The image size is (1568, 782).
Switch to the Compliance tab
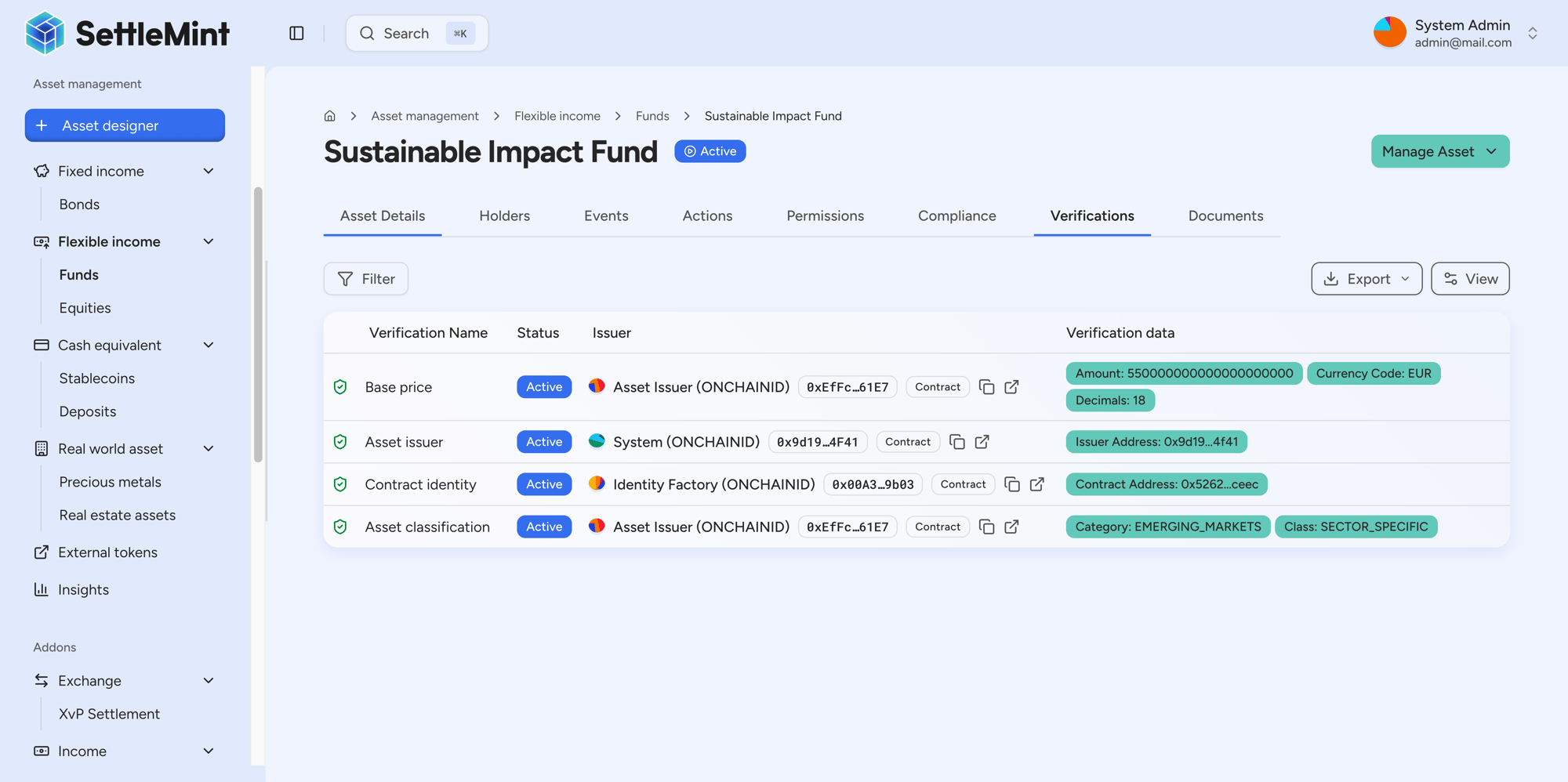point(956,215)
